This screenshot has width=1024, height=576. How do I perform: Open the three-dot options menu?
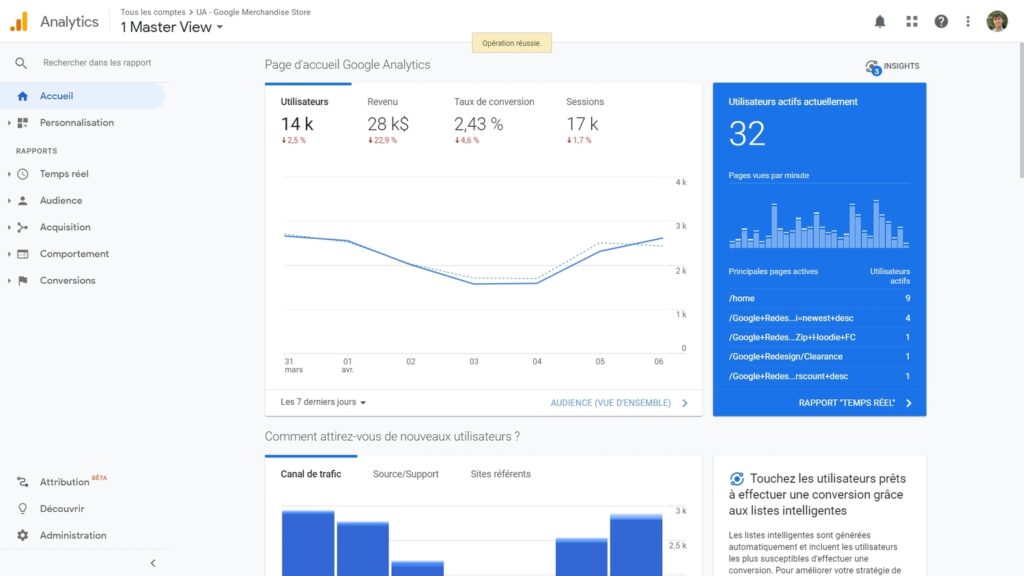967,20
